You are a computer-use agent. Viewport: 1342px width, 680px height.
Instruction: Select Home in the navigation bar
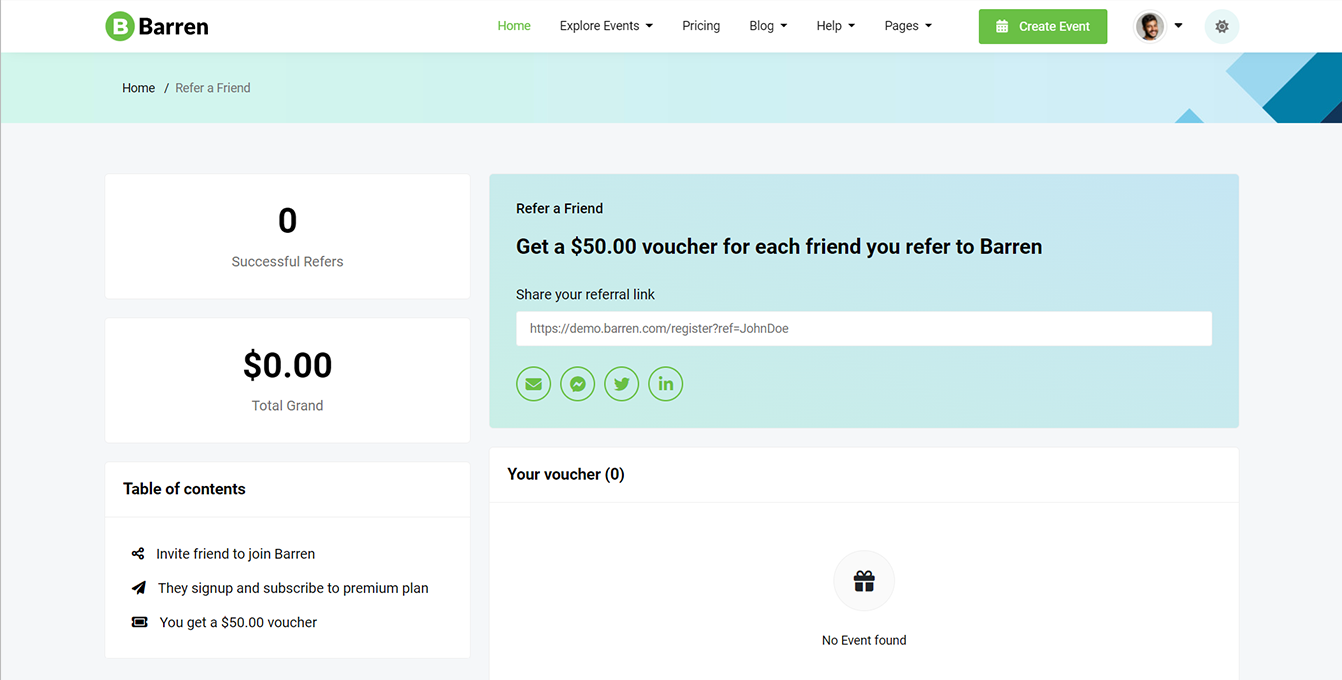click(514, 26)
